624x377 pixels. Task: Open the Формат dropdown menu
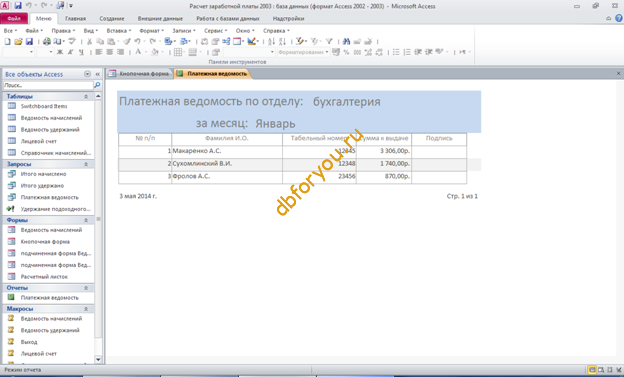(x=151, y=31)
